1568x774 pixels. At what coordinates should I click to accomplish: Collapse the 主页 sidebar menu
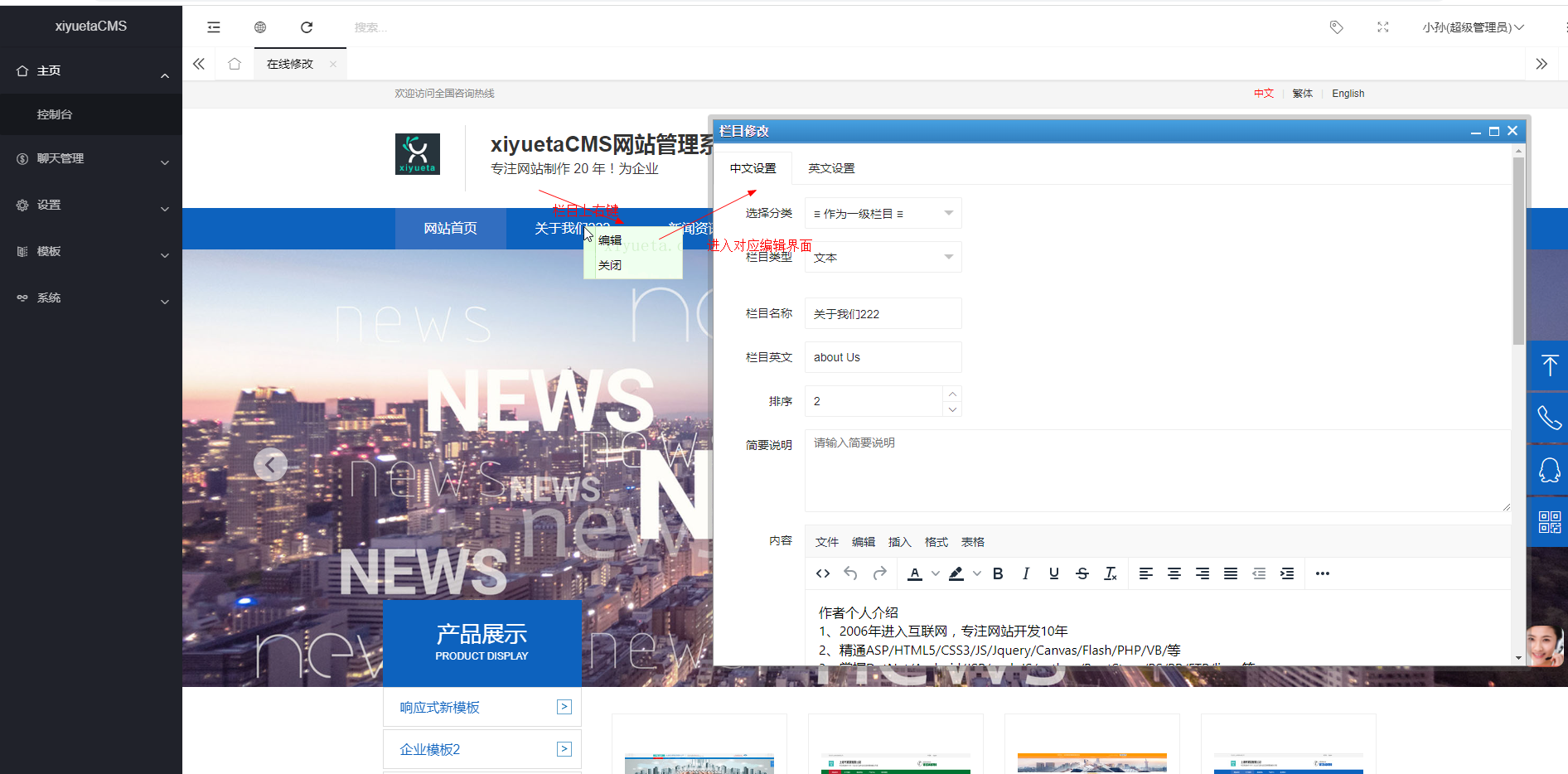click(x=91, y=70)
